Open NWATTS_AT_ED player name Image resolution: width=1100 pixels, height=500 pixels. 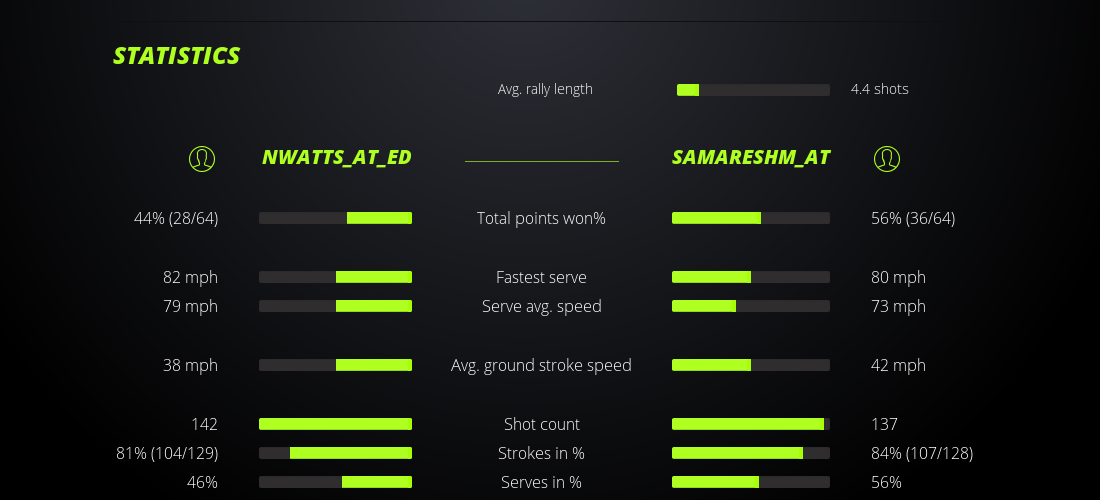coord(336,158)
